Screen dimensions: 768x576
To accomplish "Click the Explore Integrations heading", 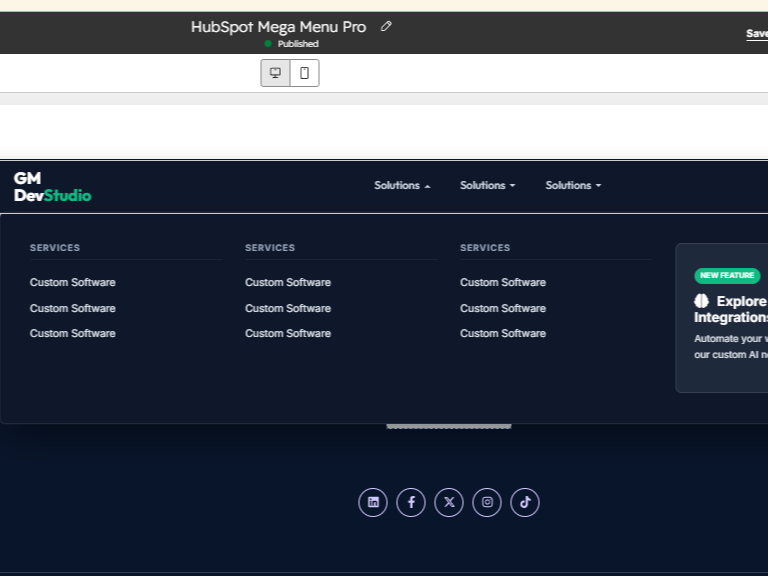I will point(731,309).
